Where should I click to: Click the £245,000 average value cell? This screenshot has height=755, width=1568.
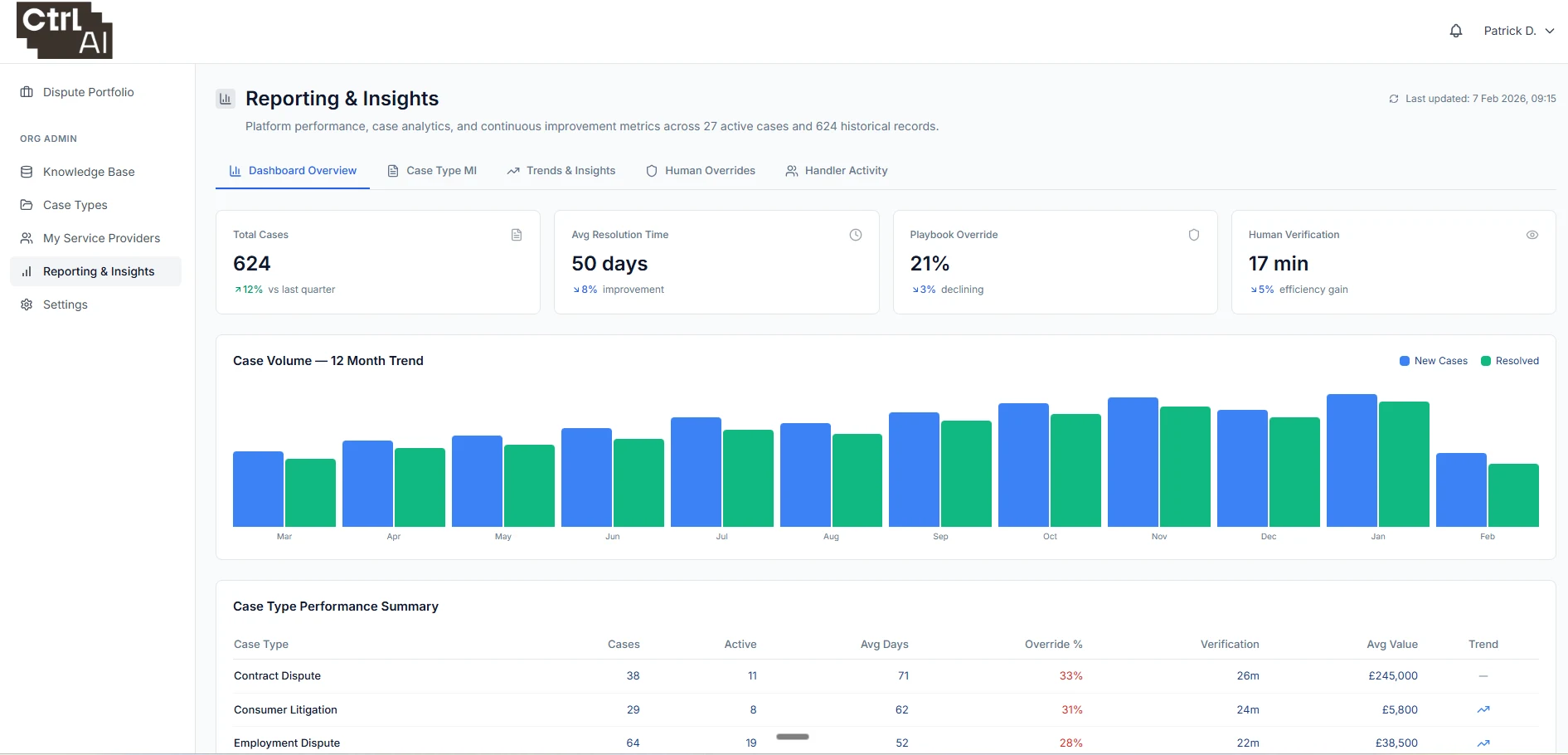(1393, 676)
